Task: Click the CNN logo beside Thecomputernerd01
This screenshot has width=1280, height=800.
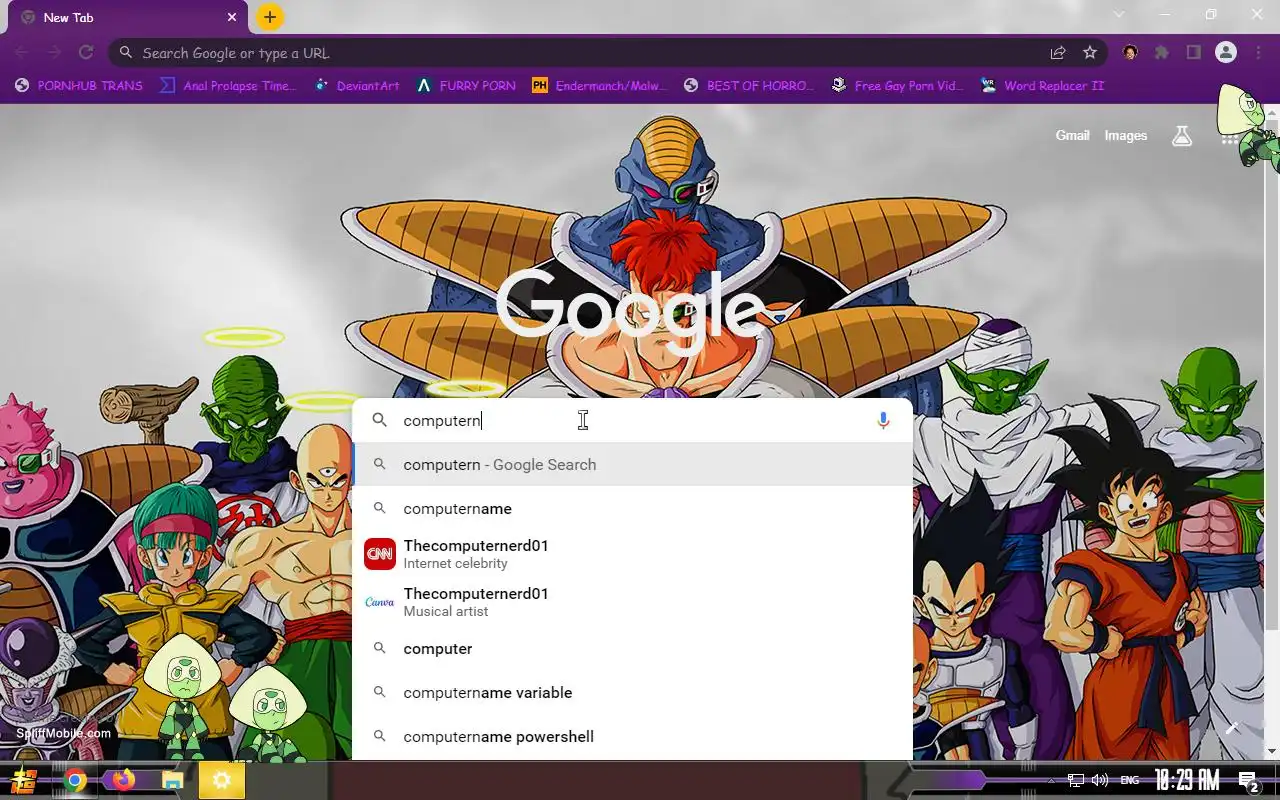Action: pyautogui.click(x=379, y=554)
